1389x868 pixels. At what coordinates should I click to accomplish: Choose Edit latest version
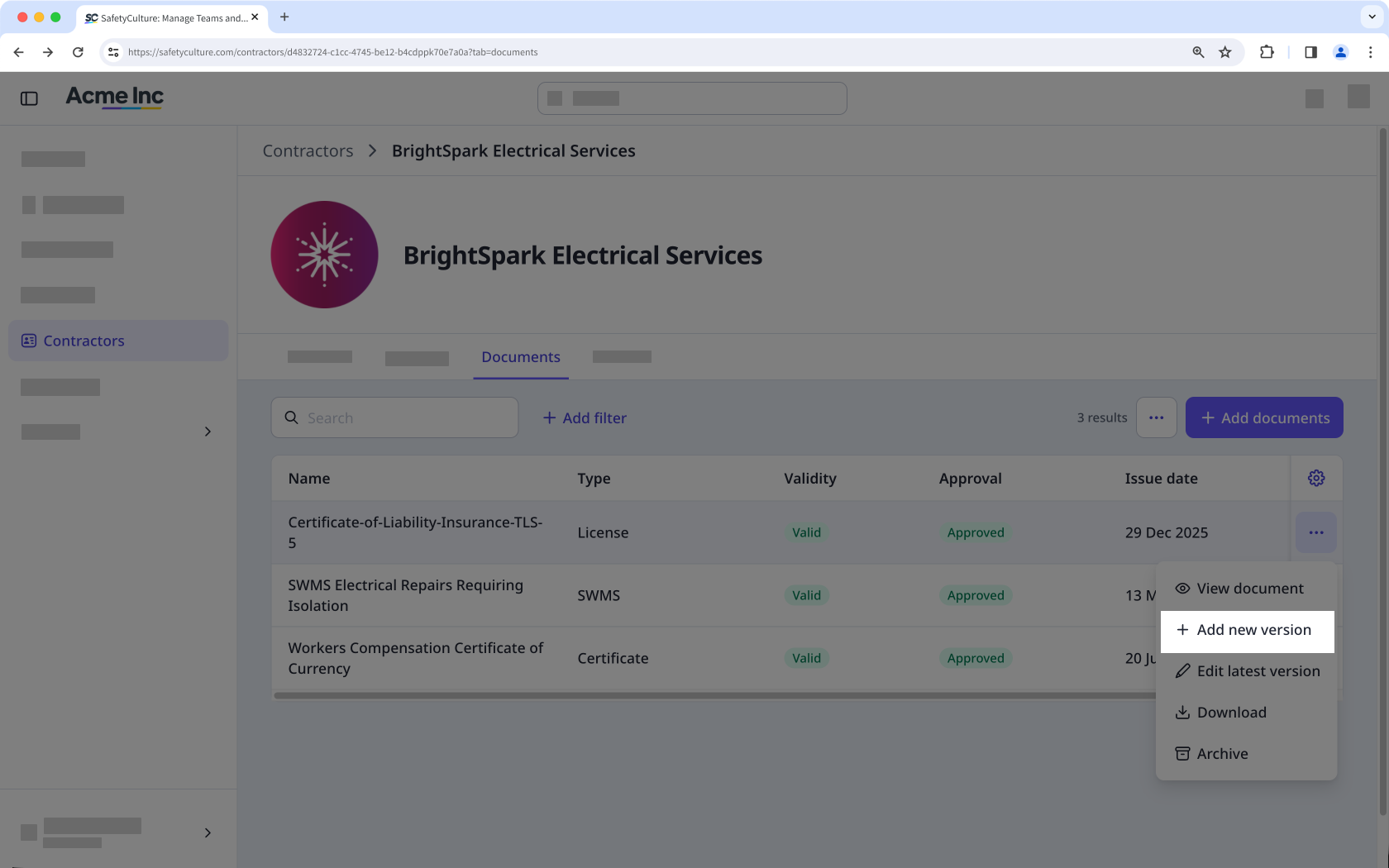click(1246, 671)
